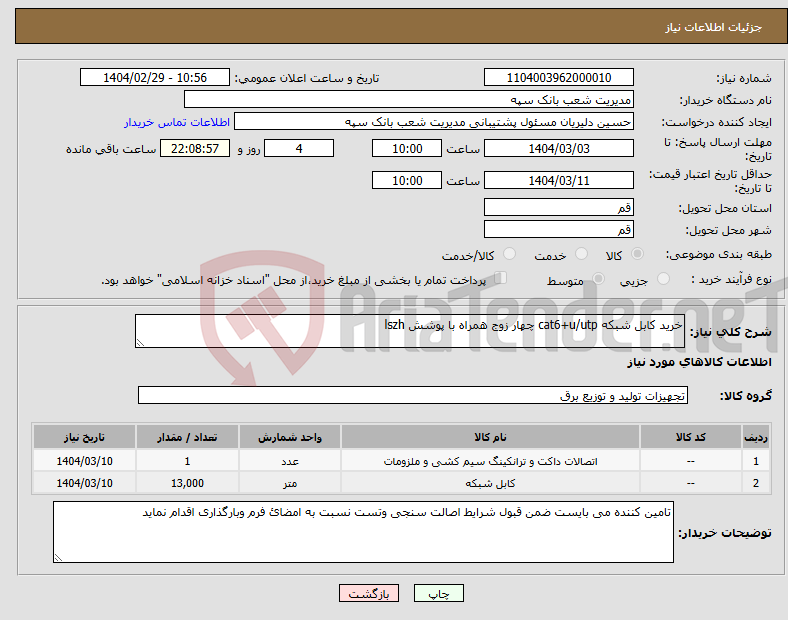This screenshot has width=788, height=620.
Task: Click the ردیف column header
Action: 756,437
